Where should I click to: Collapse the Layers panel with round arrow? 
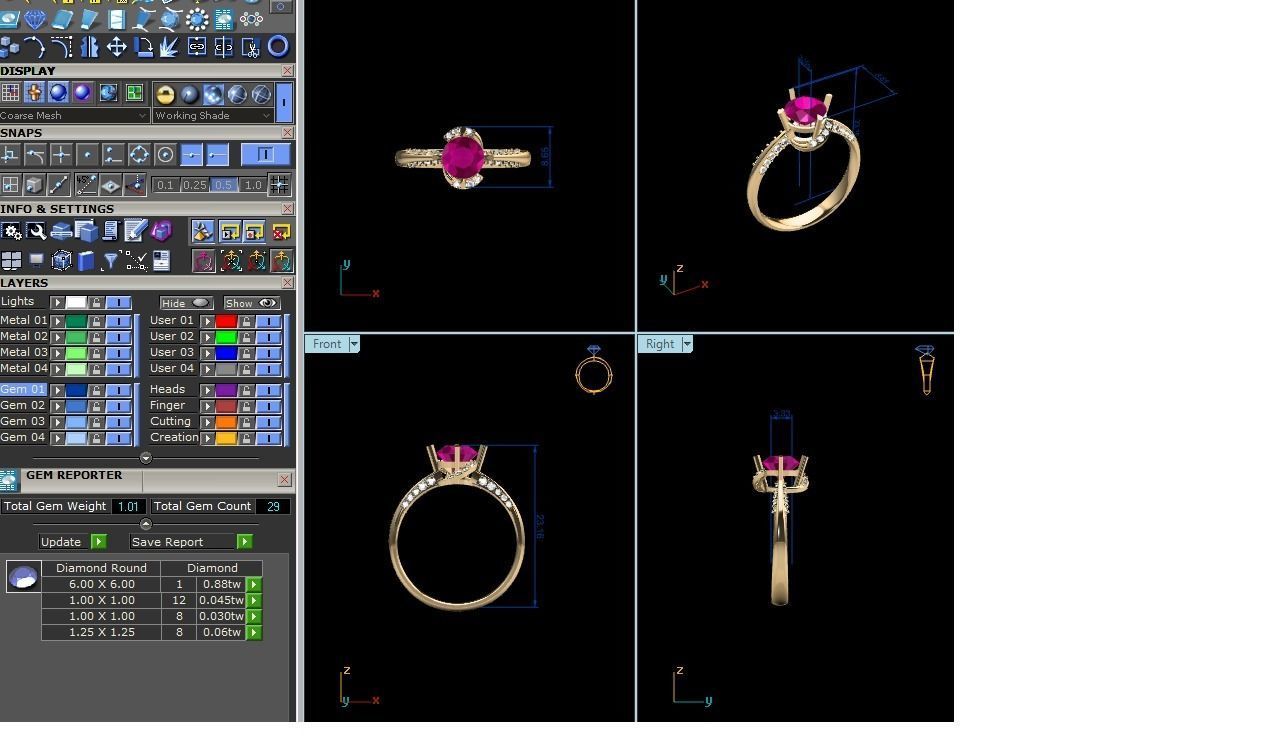[x=146, y=458]
